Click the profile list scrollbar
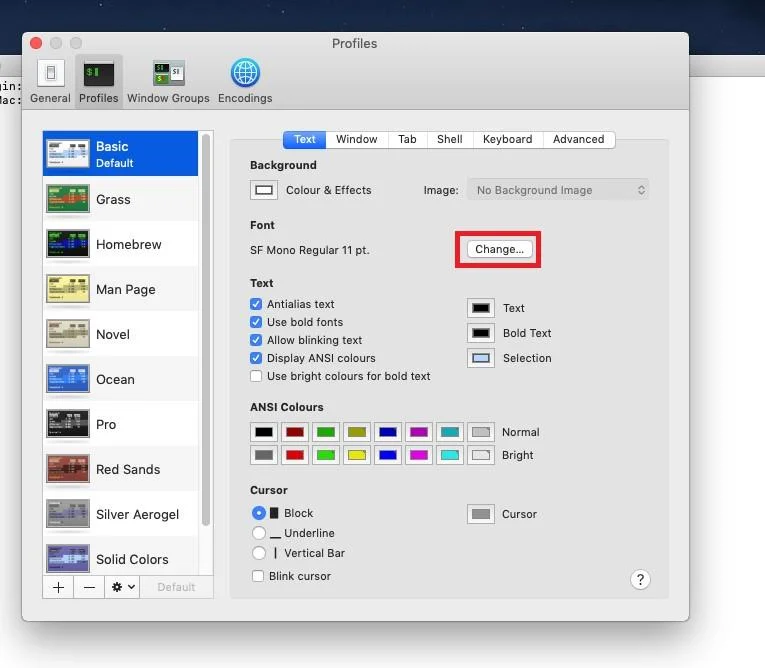The image size is (765, 668). click(x=206, y=330)
